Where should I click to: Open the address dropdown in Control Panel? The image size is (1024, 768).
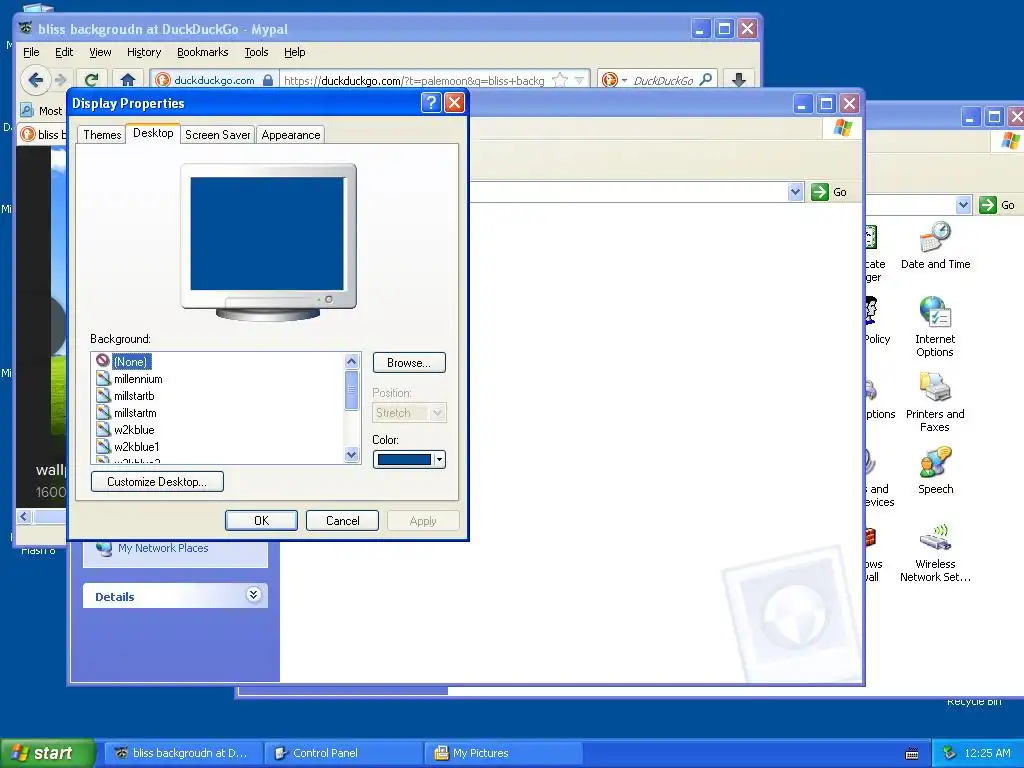point(963,205)
